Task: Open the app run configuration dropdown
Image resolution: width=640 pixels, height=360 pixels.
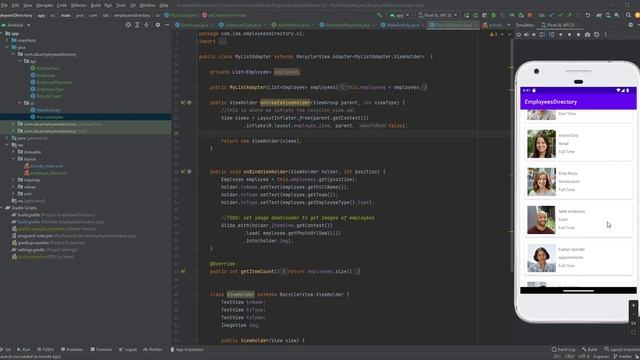Action: [x=400, y=15]
